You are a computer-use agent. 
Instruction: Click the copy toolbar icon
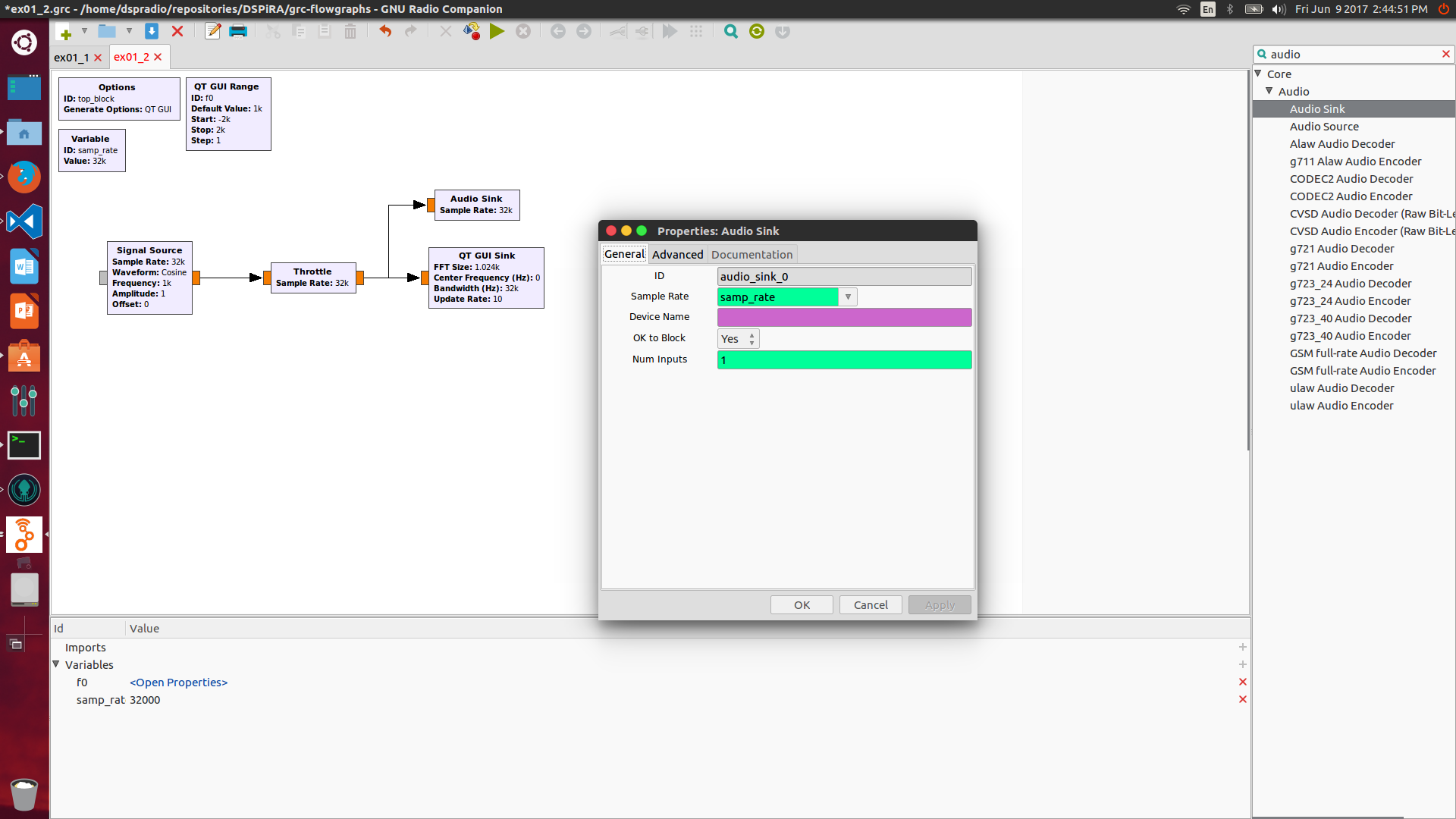tap(299, 31)
